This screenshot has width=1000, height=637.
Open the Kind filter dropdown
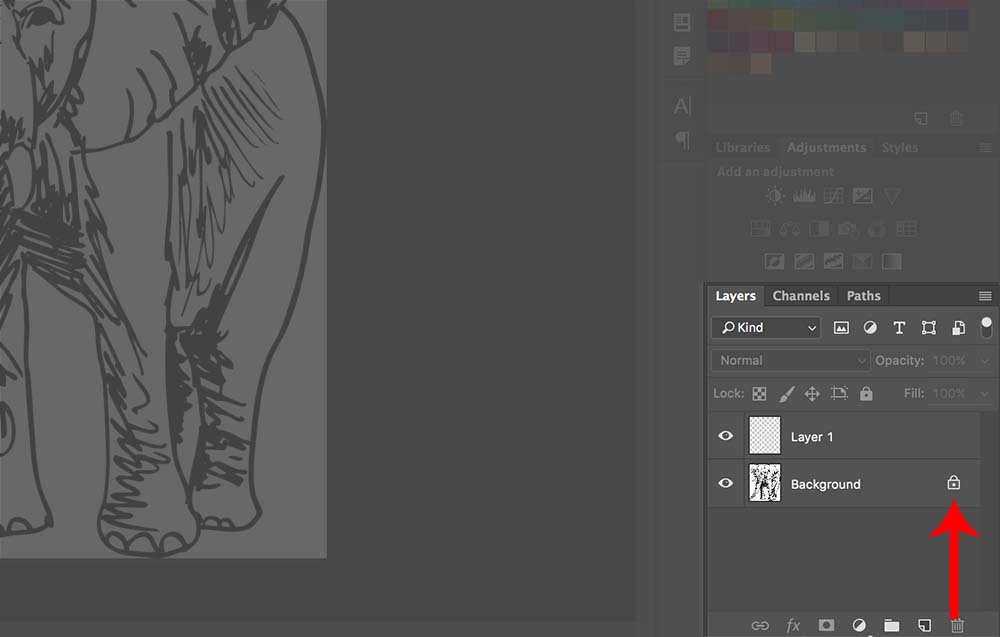[x=766, y=328]
